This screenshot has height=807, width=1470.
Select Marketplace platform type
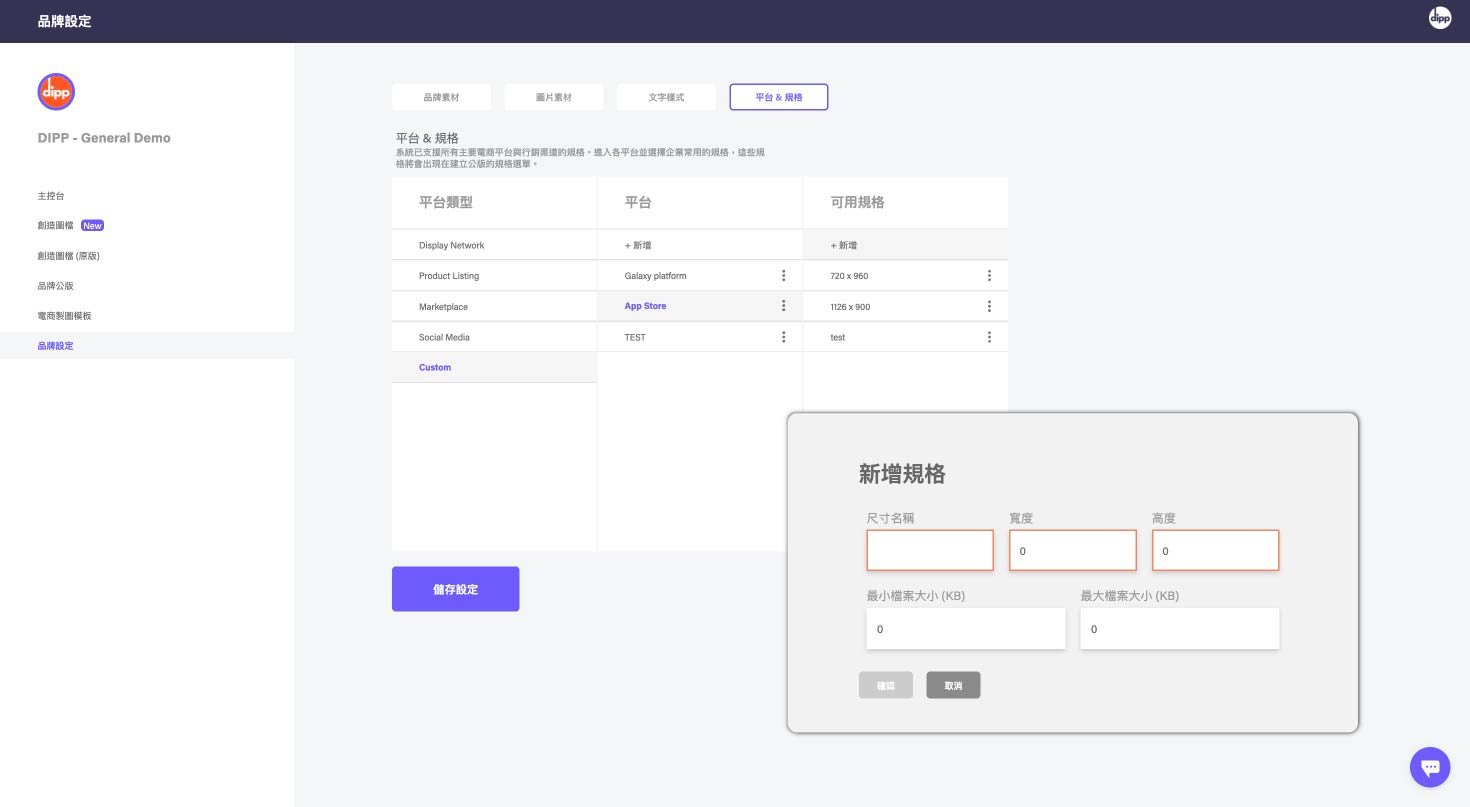(x=494, y=307)
